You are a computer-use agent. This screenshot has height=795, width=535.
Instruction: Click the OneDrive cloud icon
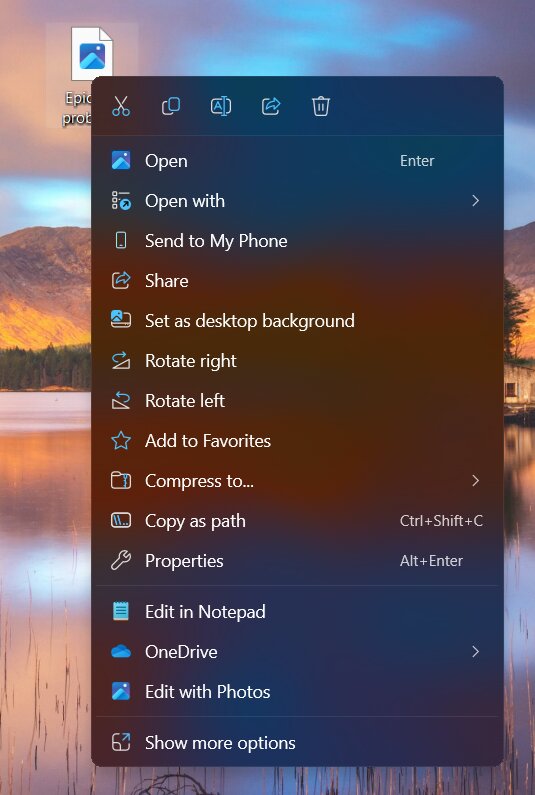121,652
